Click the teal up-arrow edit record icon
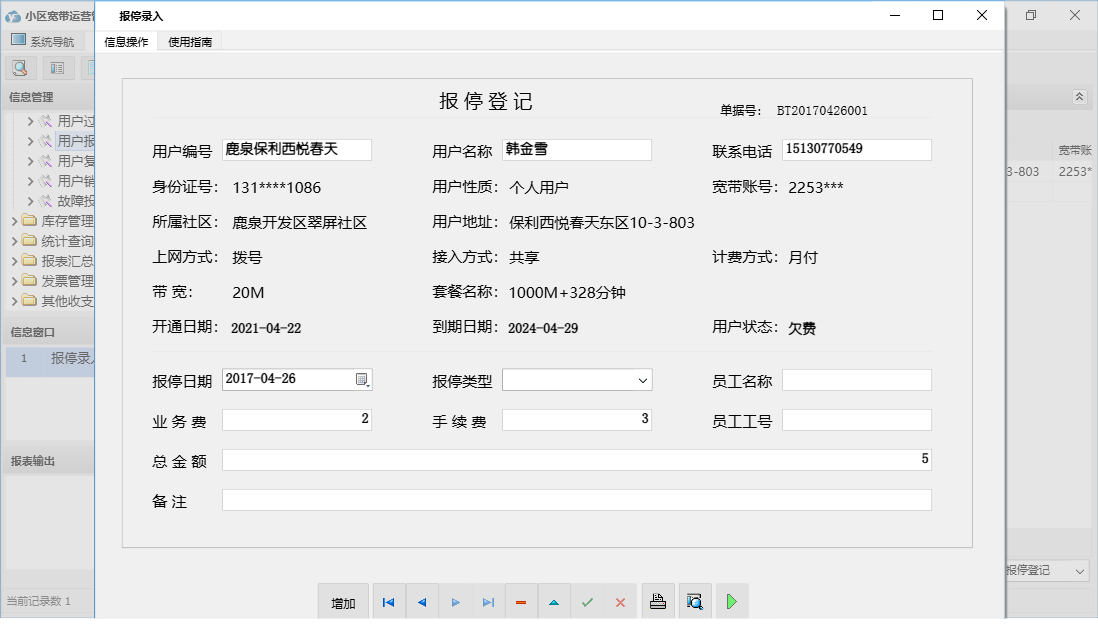The image size is (1098, 625). (554, 602)
